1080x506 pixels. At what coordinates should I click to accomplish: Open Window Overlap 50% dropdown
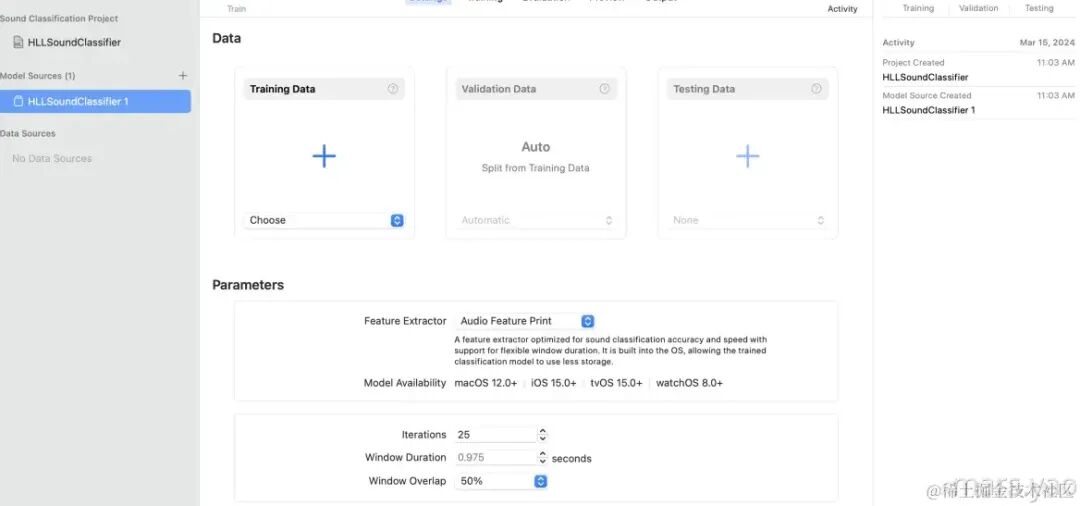pyautogui.click(x=501, y=481)
